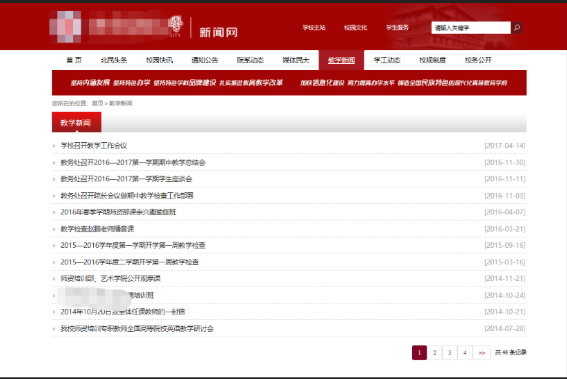This screenshot has height=379, width=567.
Task: Click the search magnifier icon in header
Action: [517, 27]
